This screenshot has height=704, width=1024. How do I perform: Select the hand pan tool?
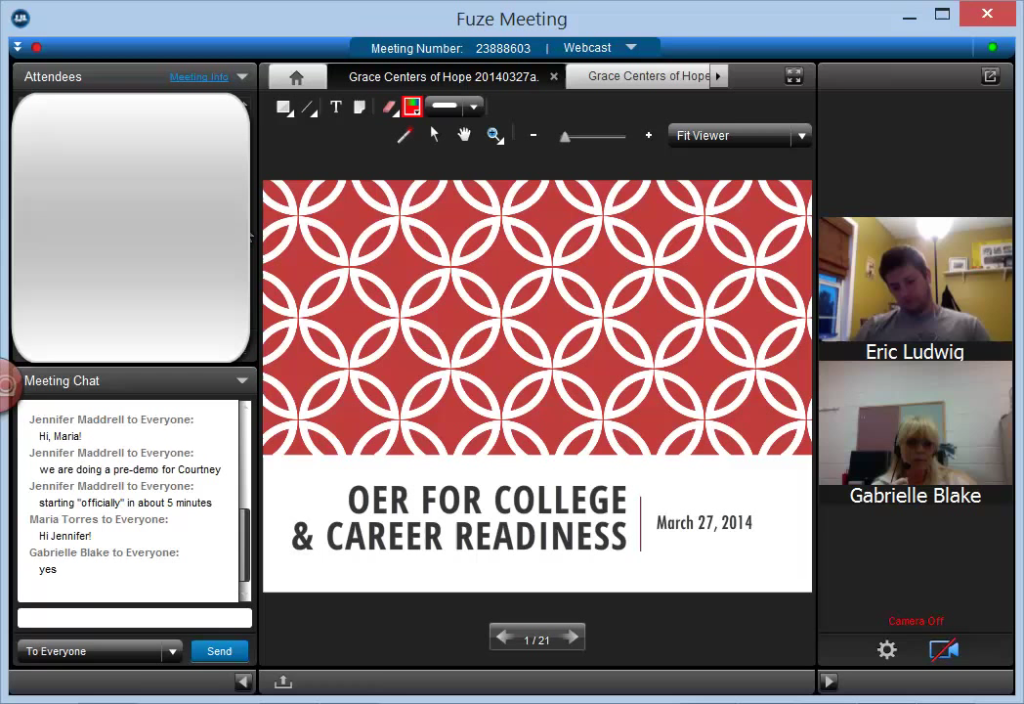pos(465,135)
